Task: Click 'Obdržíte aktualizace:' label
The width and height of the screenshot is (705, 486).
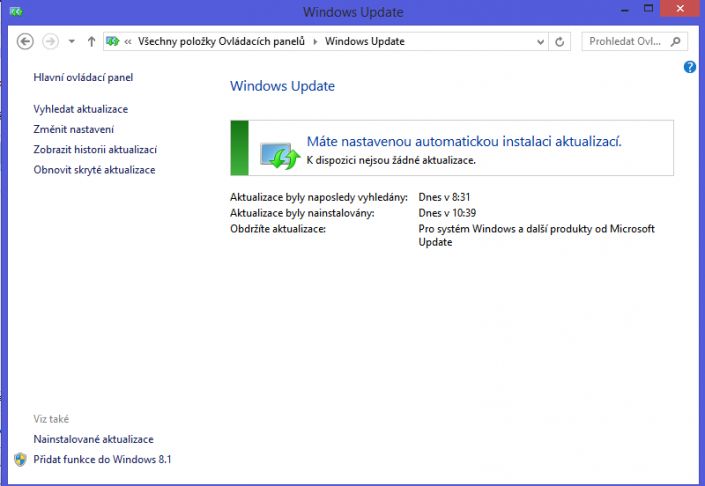Action: pos(278,228)
